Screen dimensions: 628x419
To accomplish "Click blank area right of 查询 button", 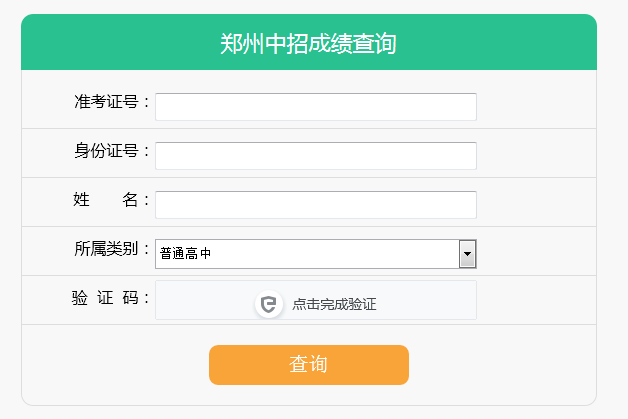I will tap(500, 365).
